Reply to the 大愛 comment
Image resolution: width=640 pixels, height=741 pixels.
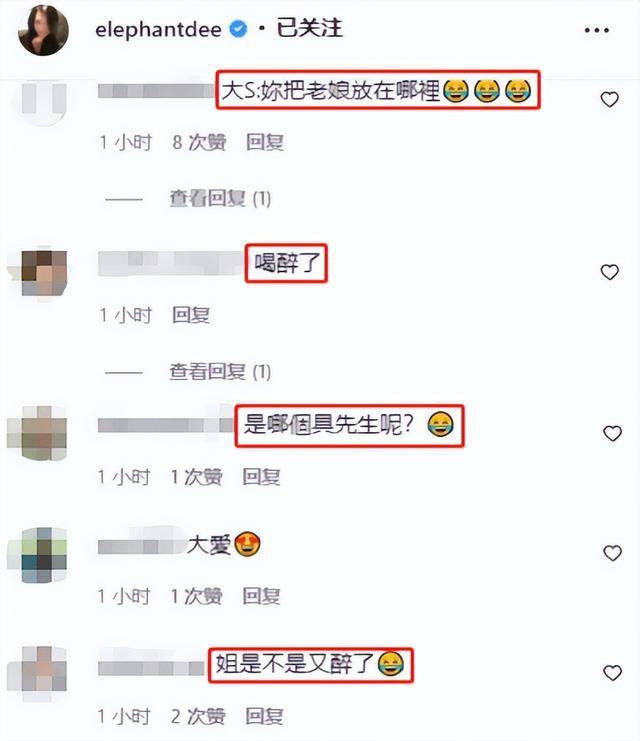click(x=261, y=596)
